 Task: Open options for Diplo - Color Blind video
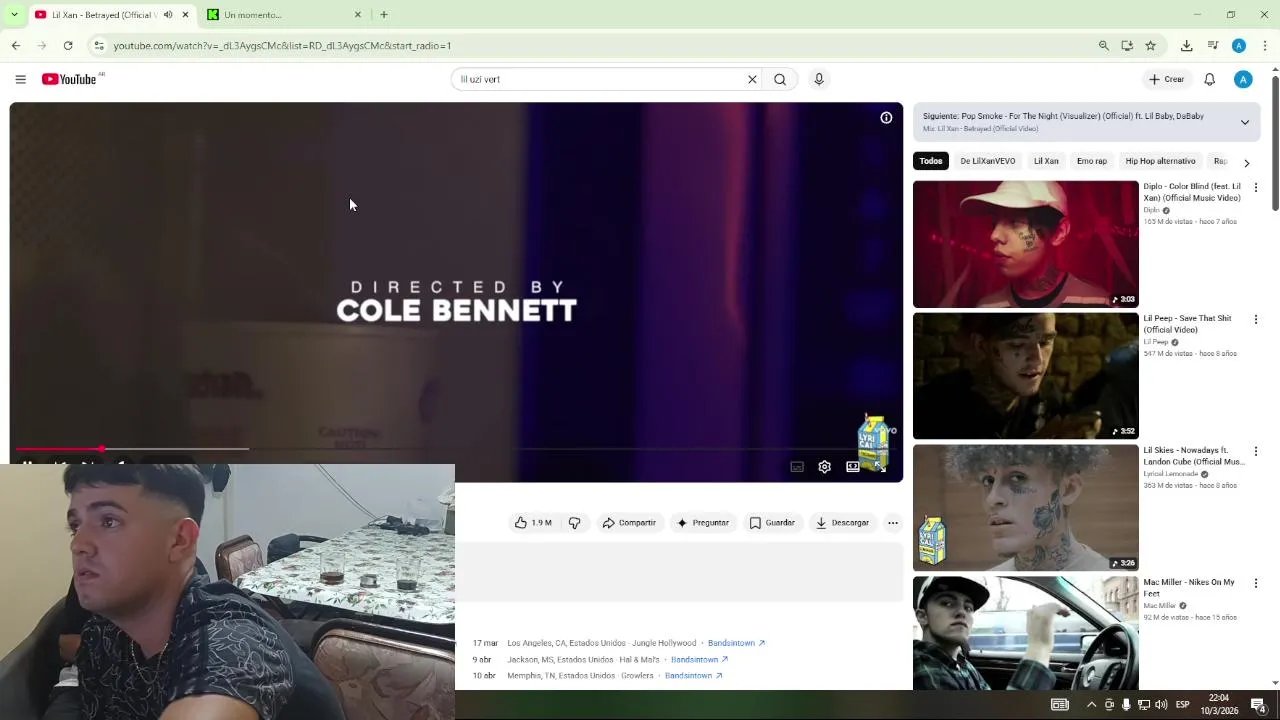tap(1256, 187)
